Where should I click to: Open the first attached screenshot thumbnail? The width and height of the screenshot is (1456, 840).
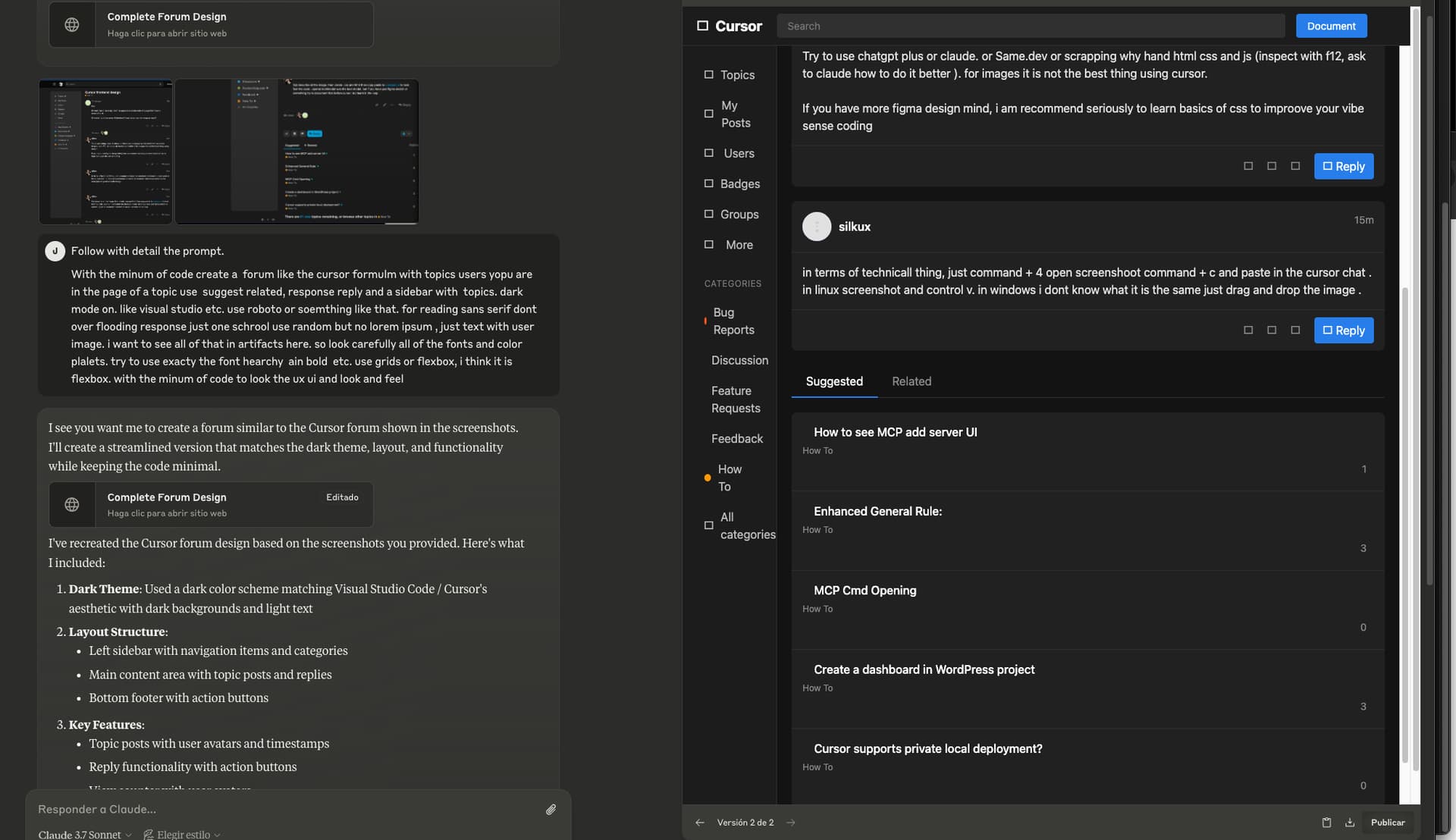pos(105,152)
